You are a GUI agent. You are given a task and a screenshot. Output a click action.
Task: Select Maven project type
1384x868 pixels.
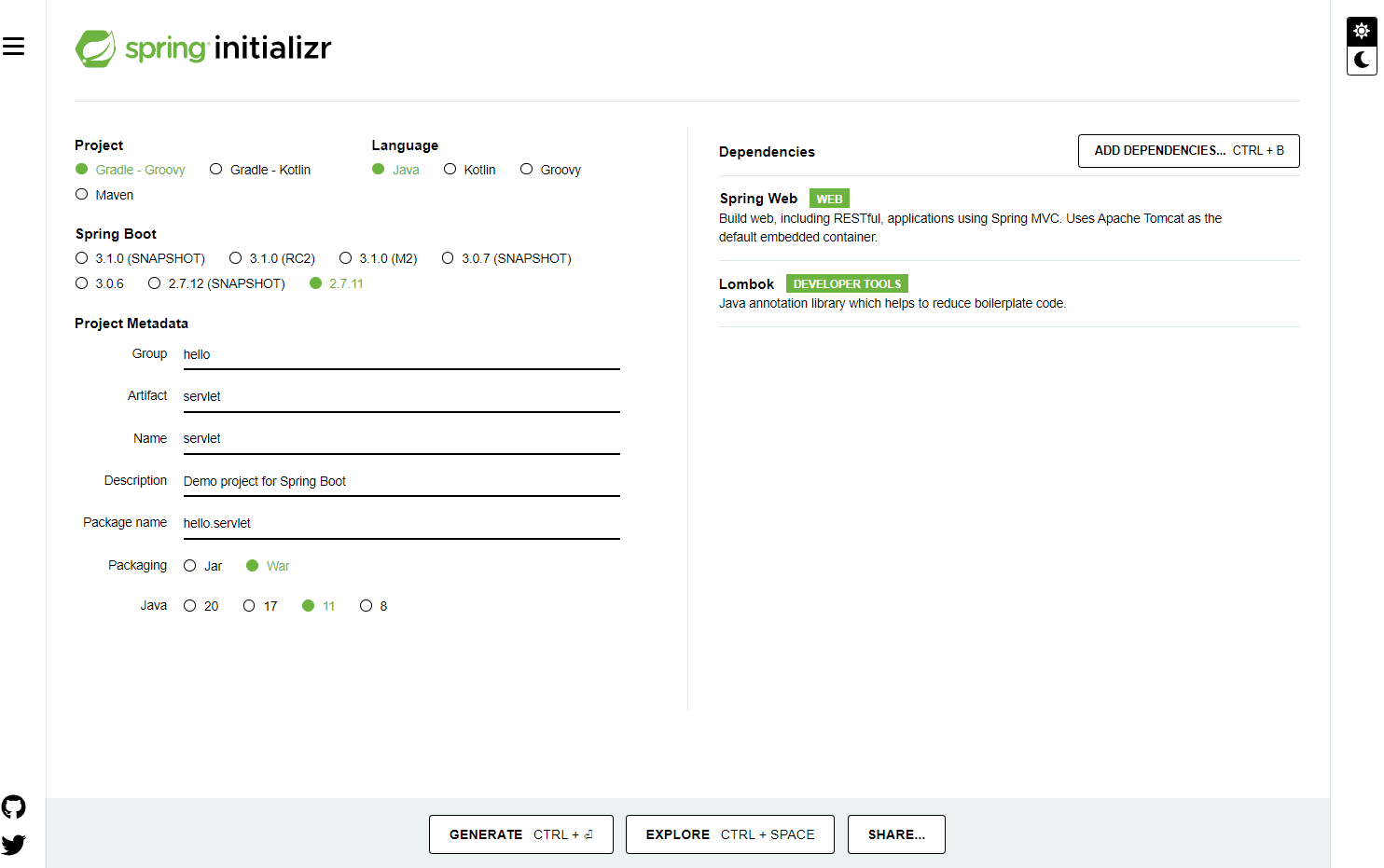tap(104, 195)
